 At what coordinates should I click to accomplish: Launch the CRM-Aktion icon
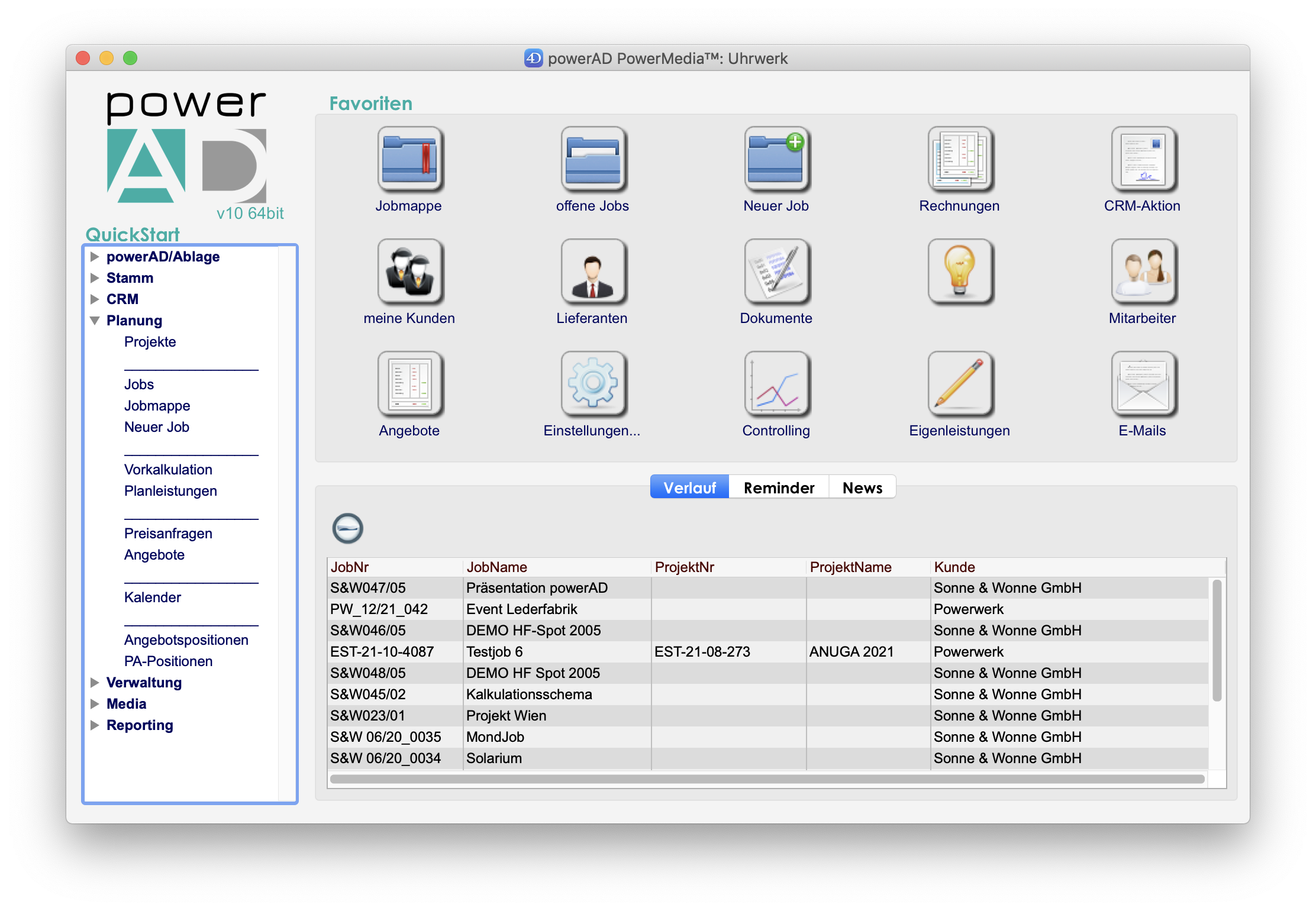pyautogui.click(x=1144, y=159)
